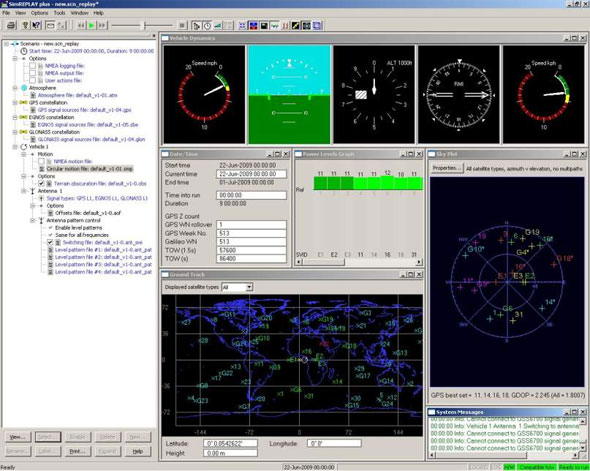The width and height of the screenshot is (590, 471).
Task: Open the Tools menu
Action: point(59,13)
